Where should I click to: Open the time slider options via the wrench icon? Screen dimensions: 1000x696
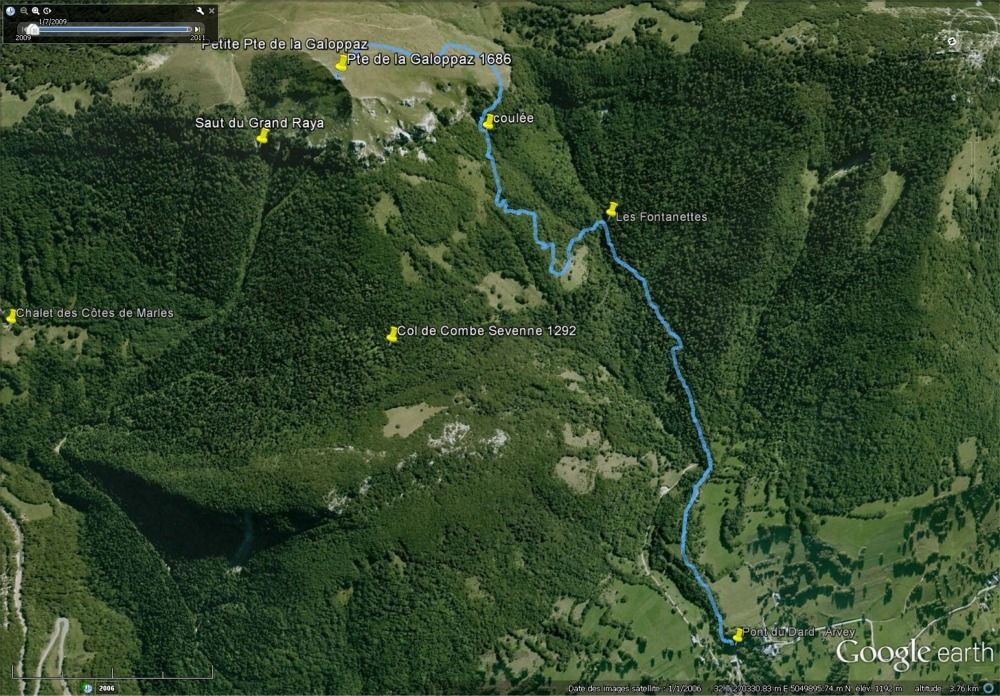pyautogui.click(x=200, y=11)
